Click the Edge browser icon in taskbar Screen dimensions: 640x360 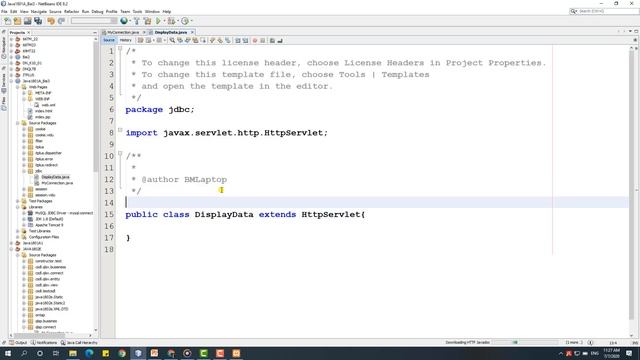(89, 353)
